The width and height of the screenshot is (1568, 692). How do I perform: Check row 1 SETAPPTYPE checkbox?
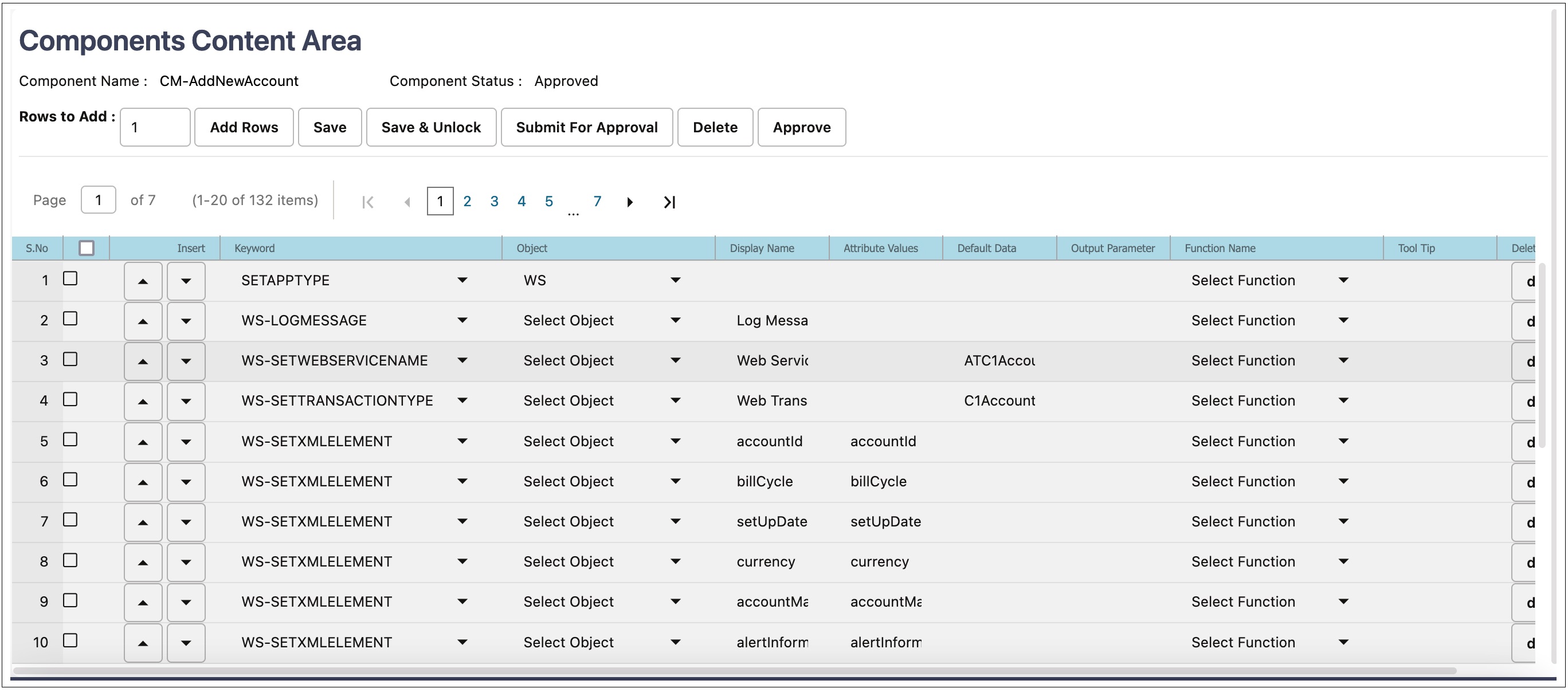pyautogui.click(x=70, y=279)
